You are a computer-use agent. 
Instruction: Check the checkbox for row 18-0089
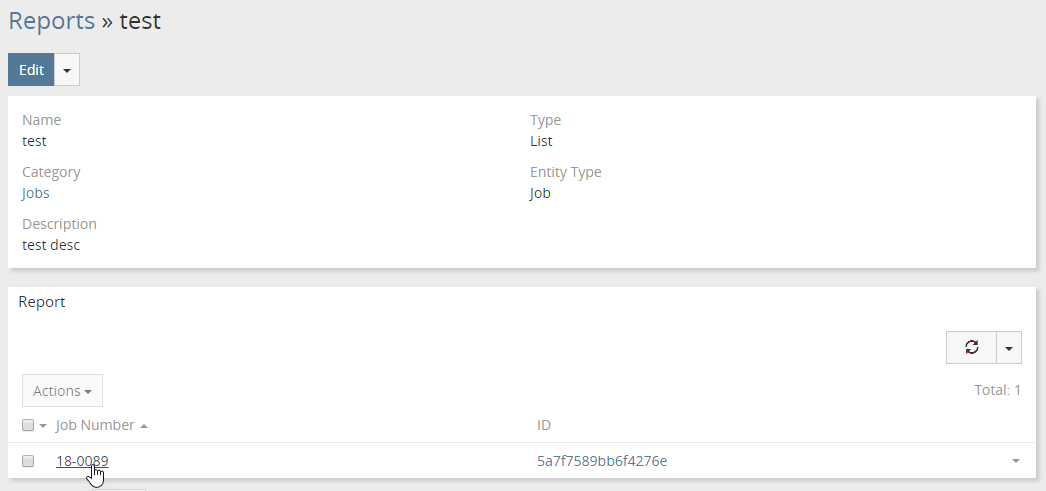pyautogui.click(x=28, y=461)
